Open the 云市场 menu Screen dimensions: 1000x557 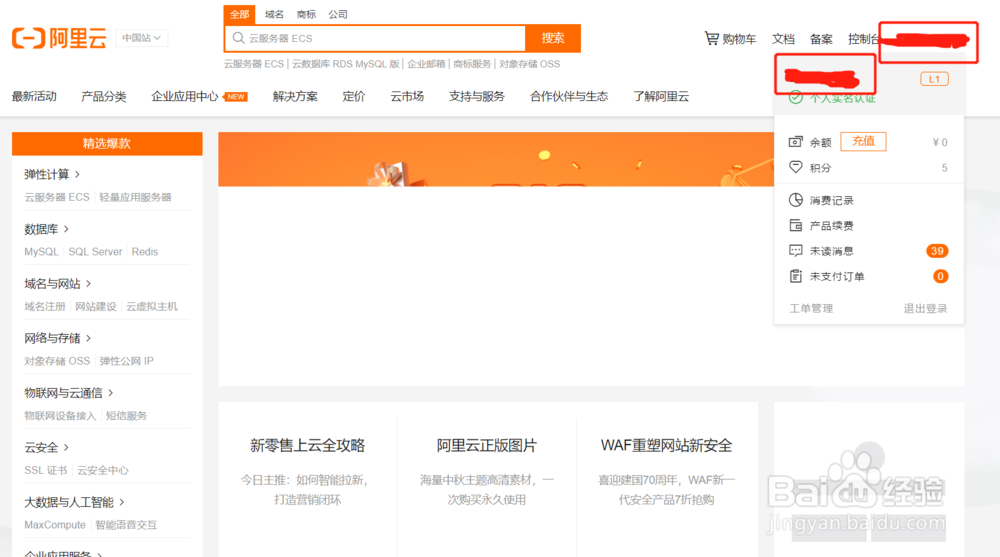pos(407,96)
